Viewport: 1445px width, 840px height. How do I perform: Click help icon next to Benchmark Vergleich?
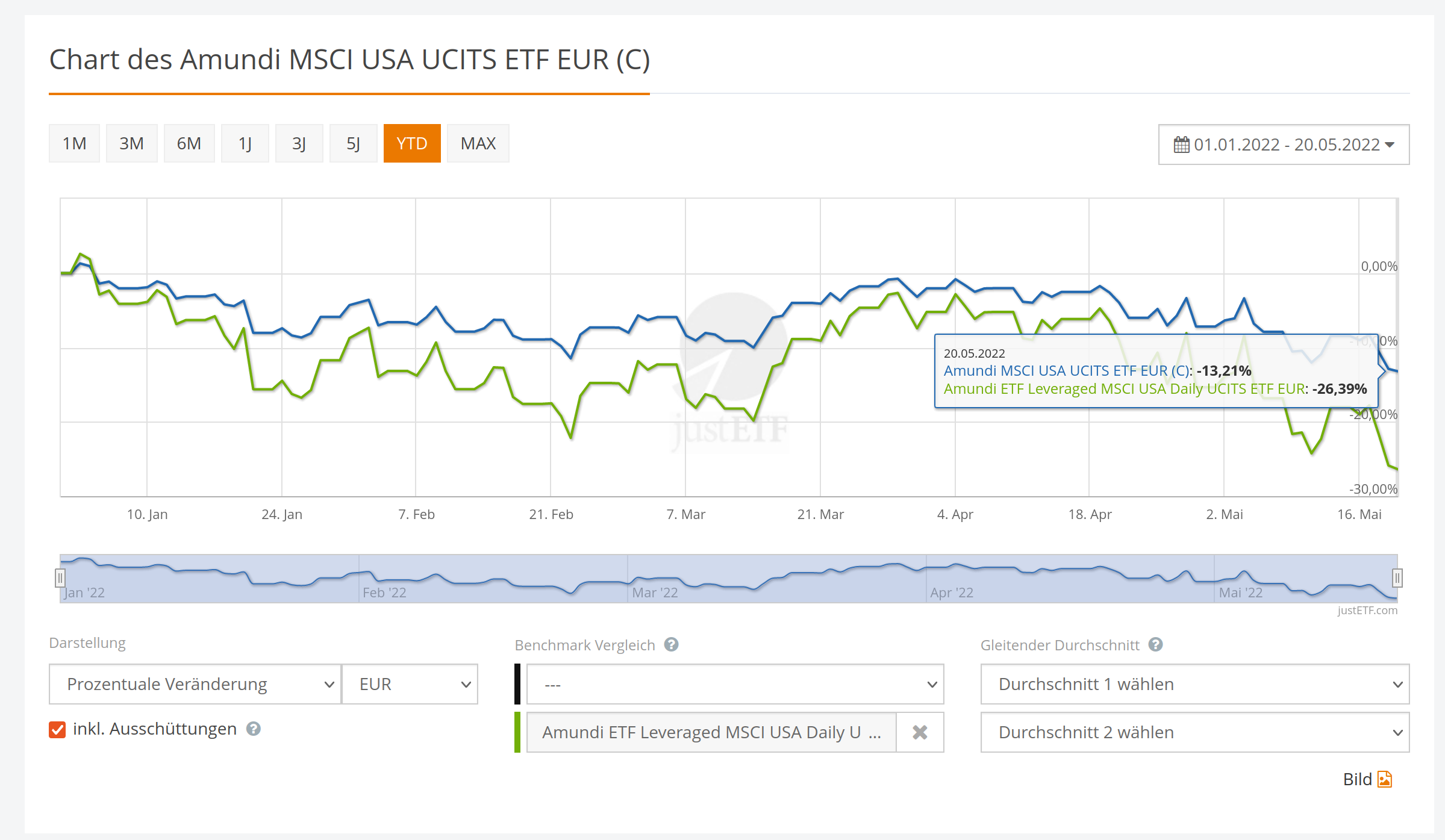(x=671, y=645)
